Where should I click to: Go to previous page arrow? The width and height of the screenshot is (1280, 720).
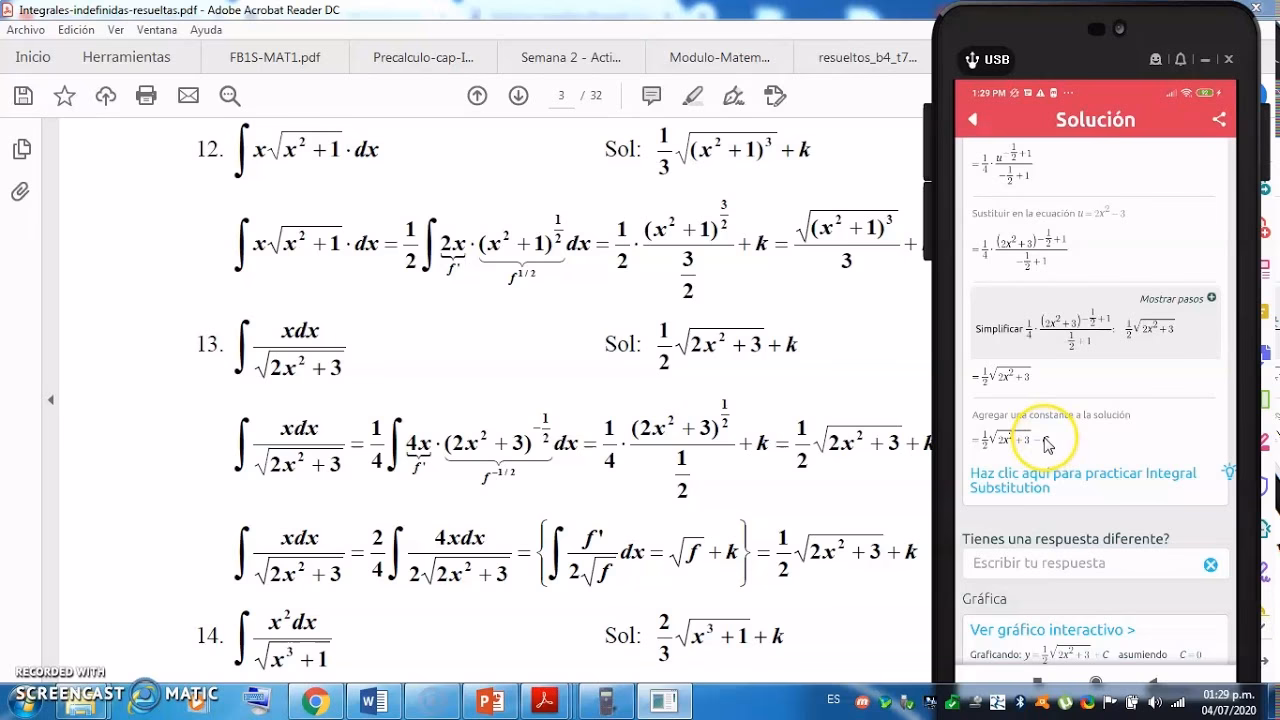477,96
